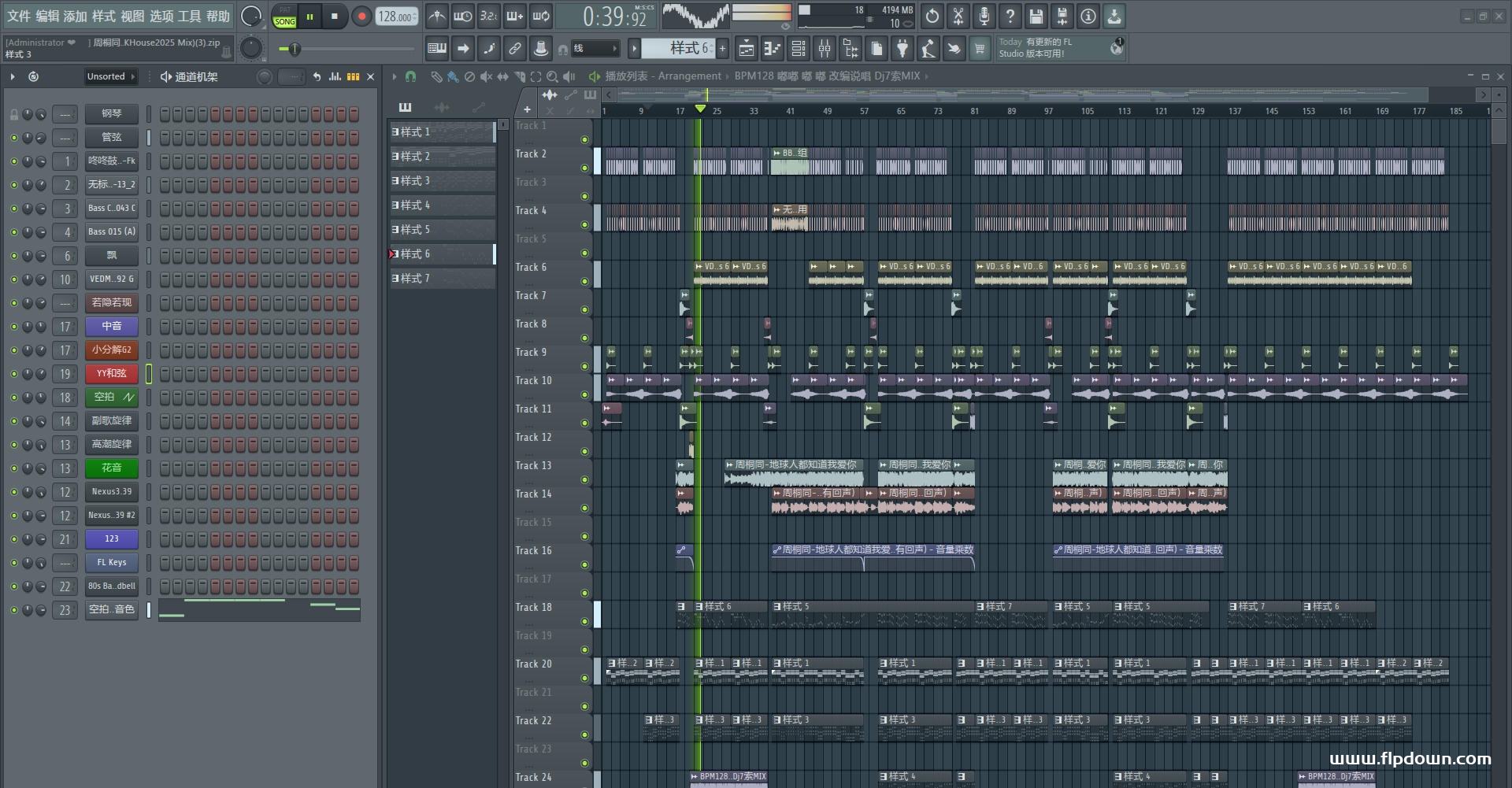This screenshot has width=1512, height=788.
Task: Open the 文件 menu
Action: 19,16
